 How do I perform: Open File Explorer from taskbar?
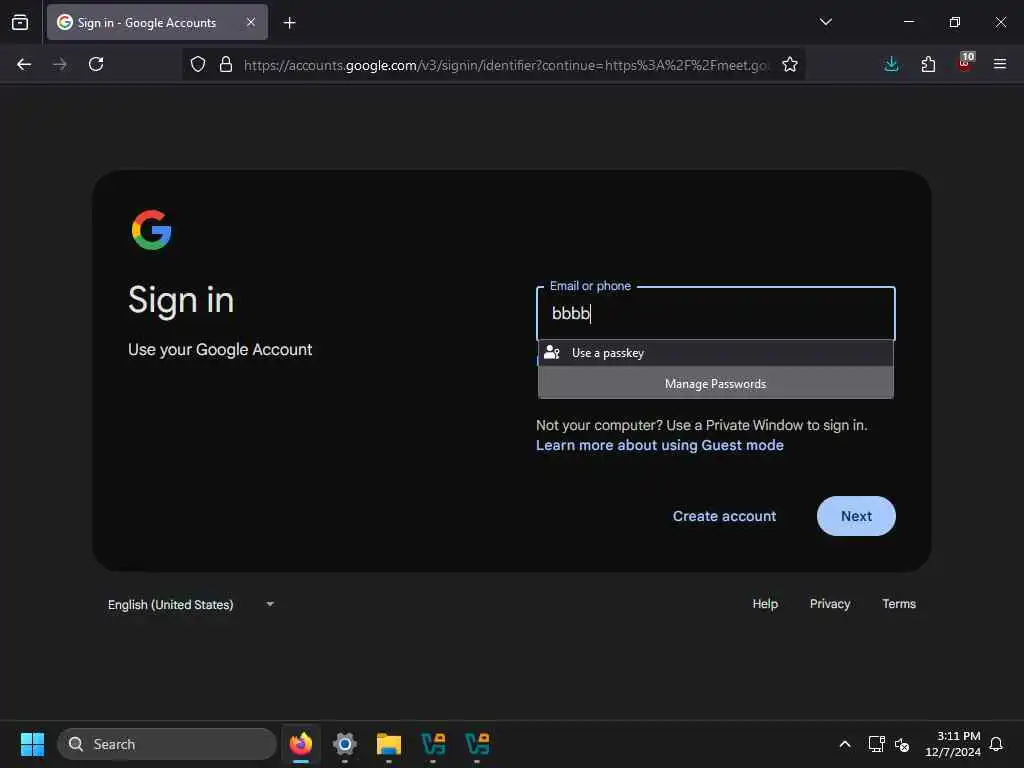click(389, 744)
